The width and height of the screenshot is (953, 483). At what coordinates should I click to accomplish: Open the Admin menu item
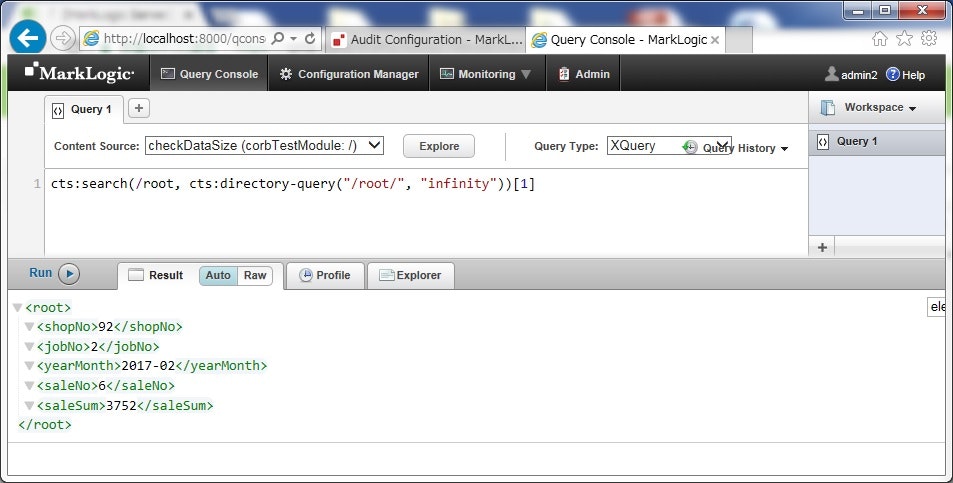click(x=583, y=74)
